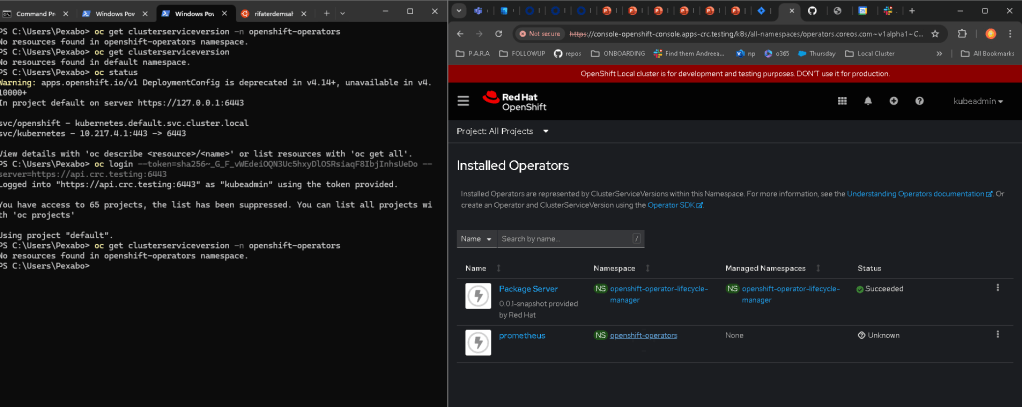Screen dimensions: 1022x407
Task: Open the Chrome profile avatar
Action: 991,34
